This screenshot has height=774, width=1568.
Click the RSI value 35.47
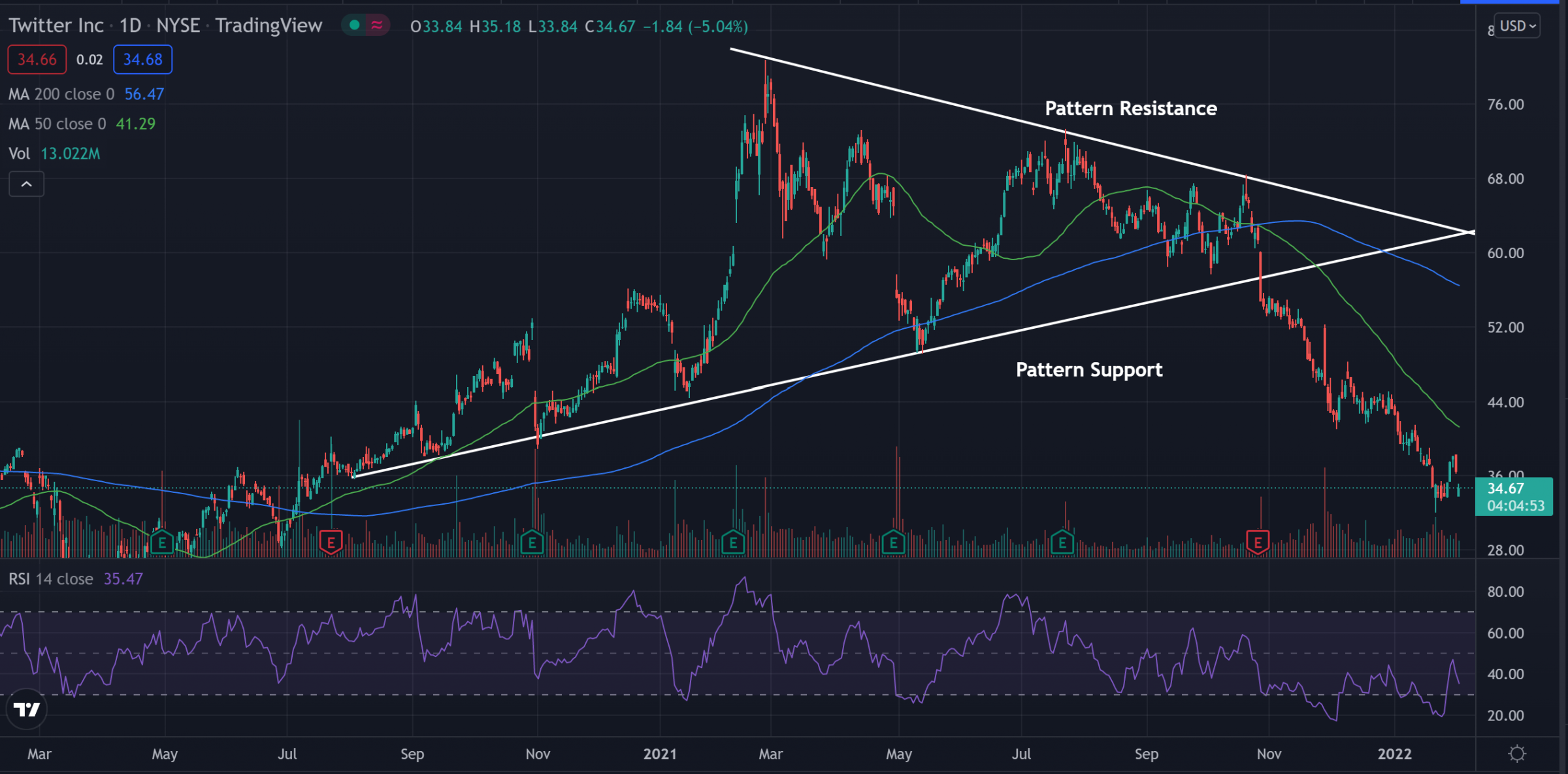tap(123, 579)
